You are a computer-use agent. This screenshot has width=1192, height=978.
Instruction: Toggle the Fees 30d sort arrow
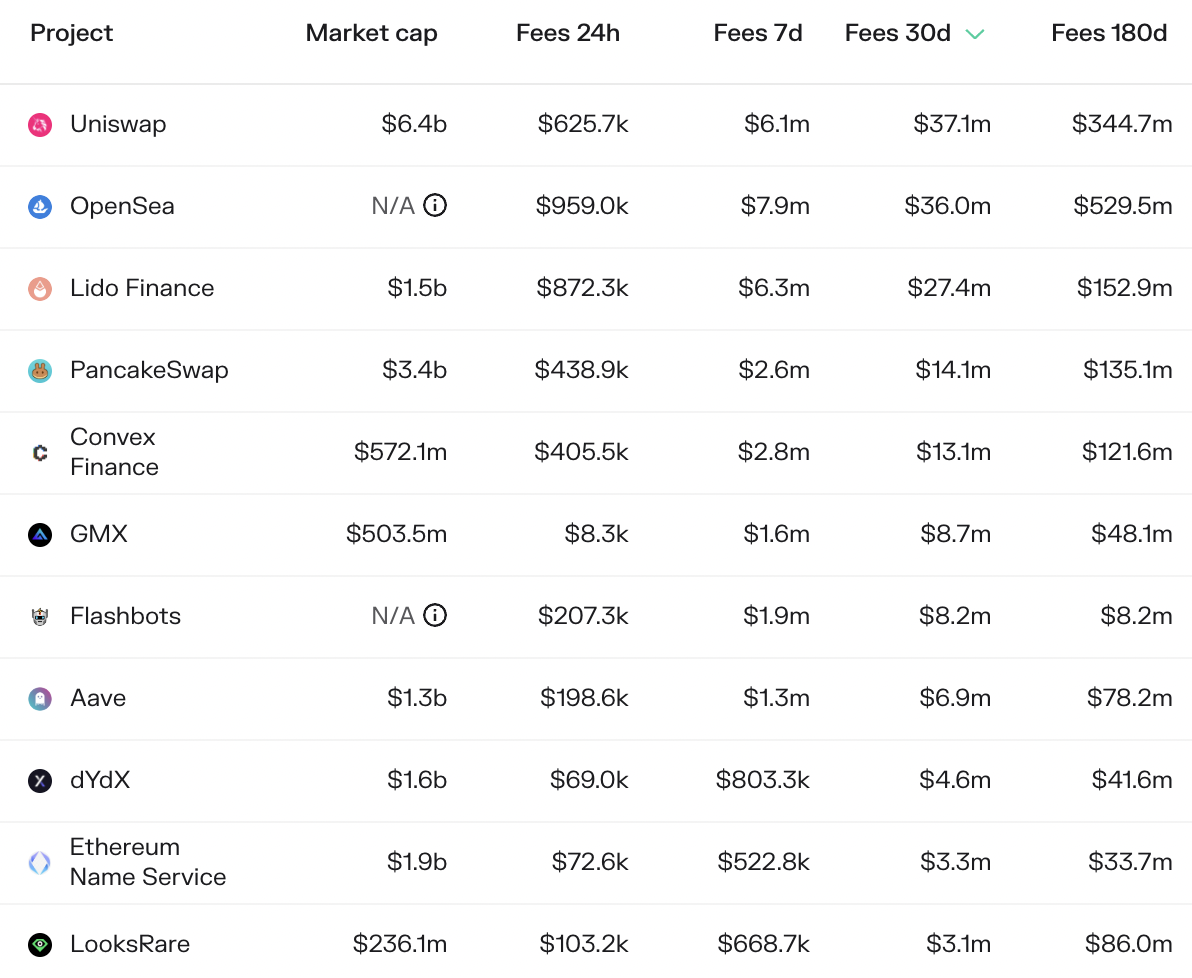(975, 33)
